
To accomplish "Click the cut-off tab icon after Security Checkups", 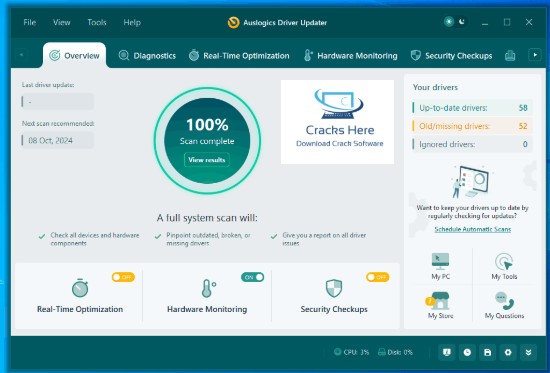I will (510, 55).
